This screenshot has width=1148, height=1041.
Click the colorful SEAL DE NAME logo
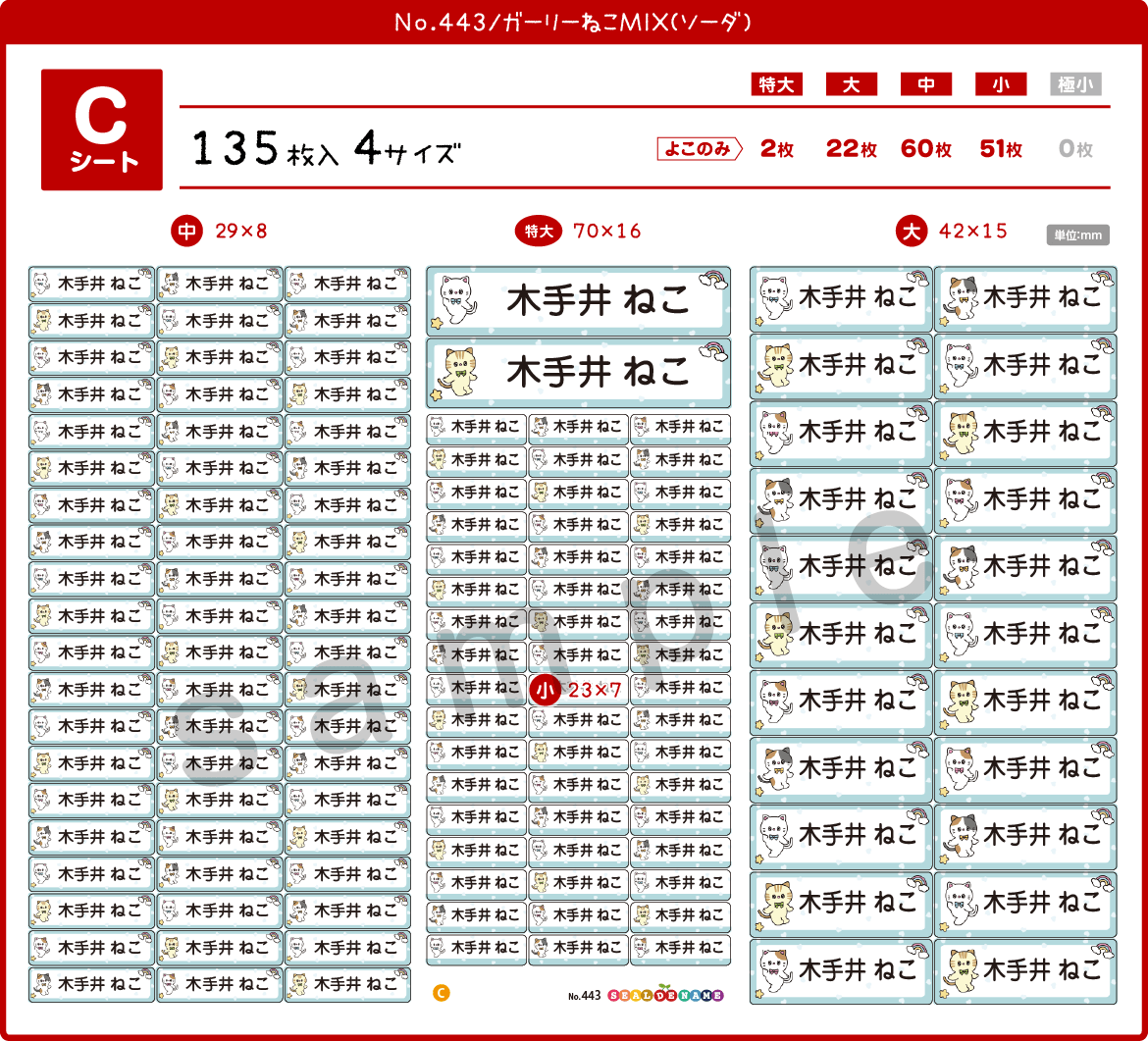point(665,994)
